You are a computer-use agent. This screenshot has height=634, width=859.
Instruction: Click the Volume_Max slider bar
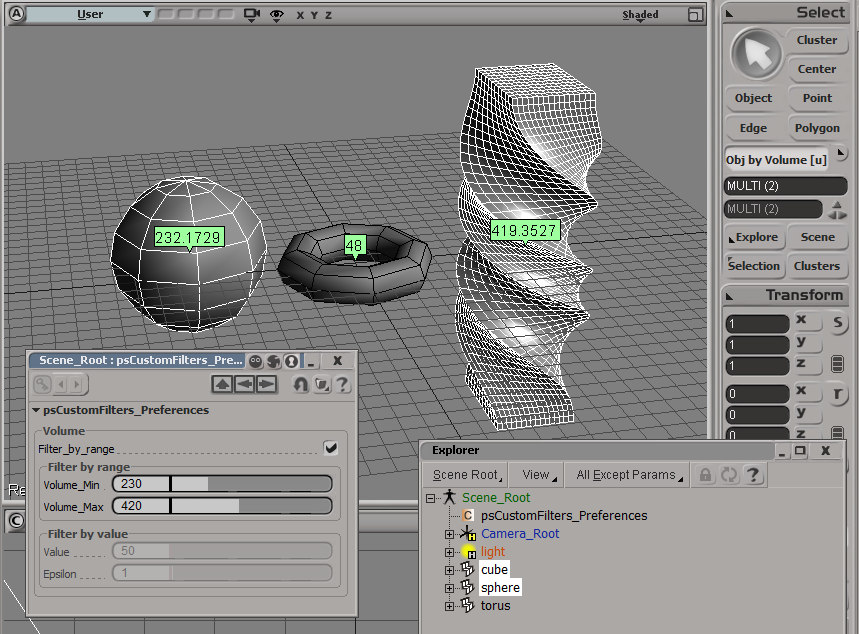coord(250,506)
